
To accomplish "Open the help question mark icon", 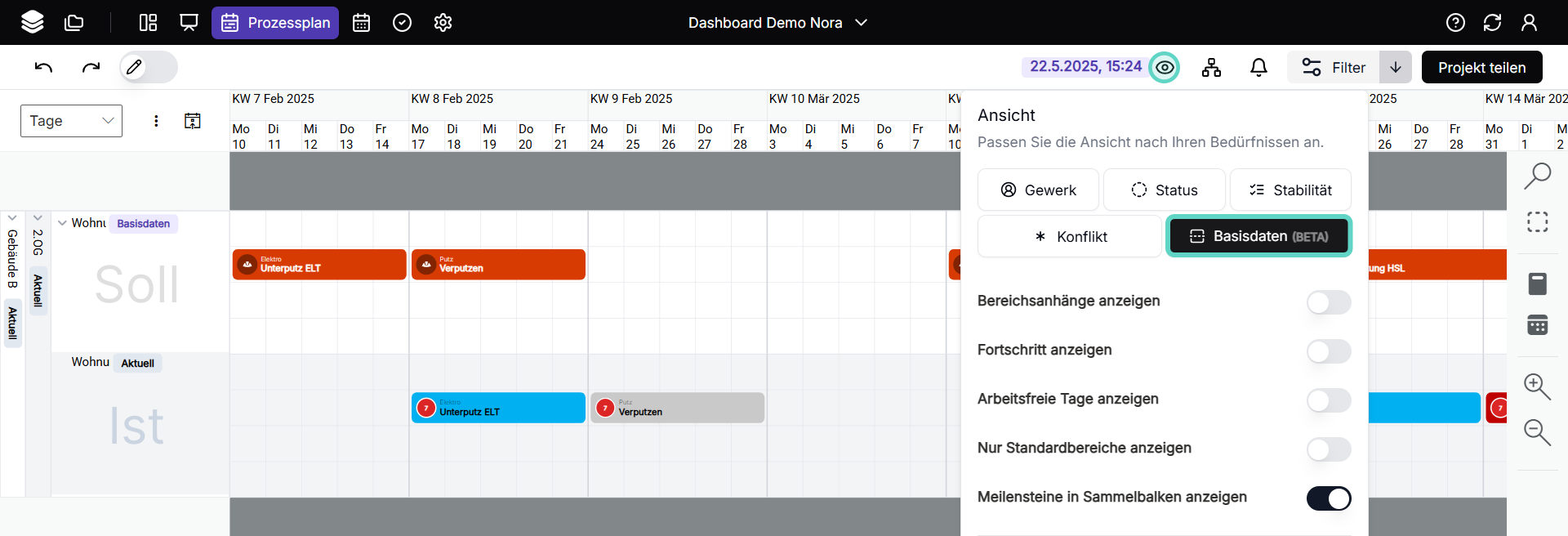I will [1454, 23].
